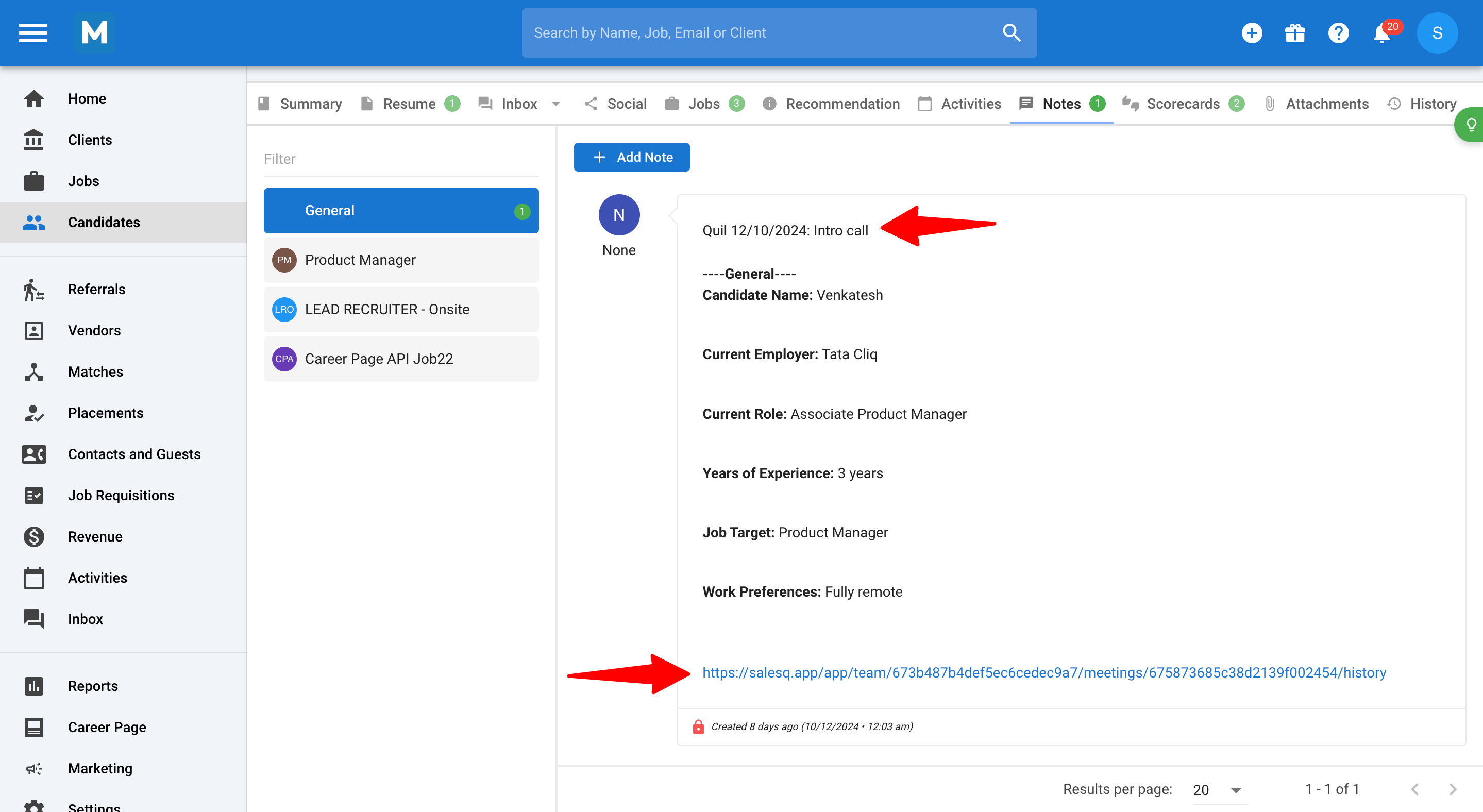
Task: Expand the Inbox tab dropdown arrow
Action: (556, 104)
